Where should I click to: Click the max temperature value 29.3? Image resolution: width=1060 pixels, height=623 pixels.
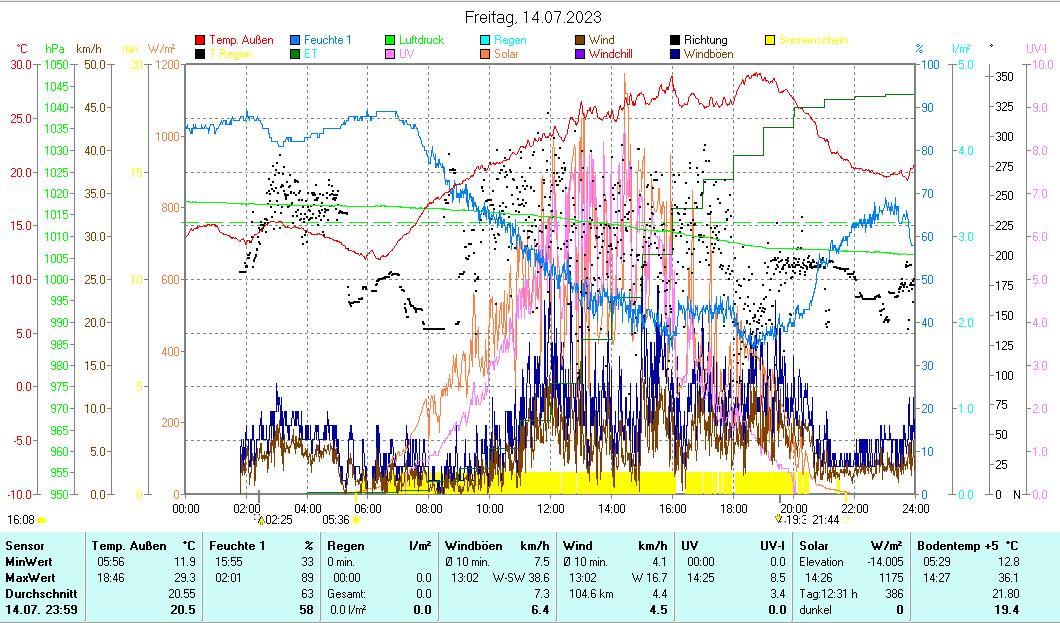click(185, 578)
